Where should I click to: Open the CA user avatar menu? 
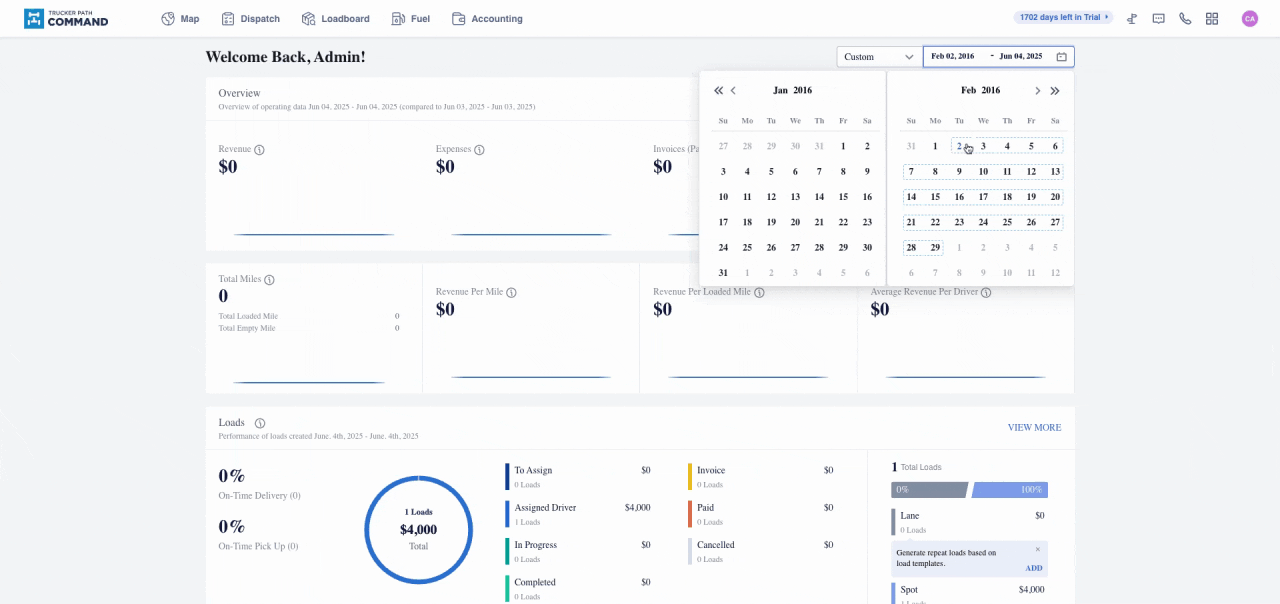1249,19
